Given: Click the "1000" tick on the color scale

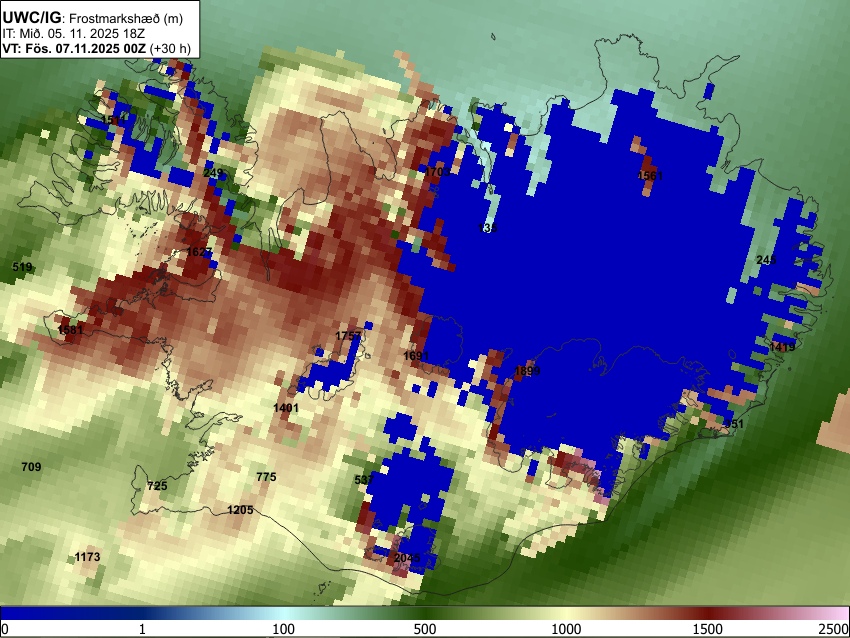Looking at the screenshot, I should coord(566,629).
